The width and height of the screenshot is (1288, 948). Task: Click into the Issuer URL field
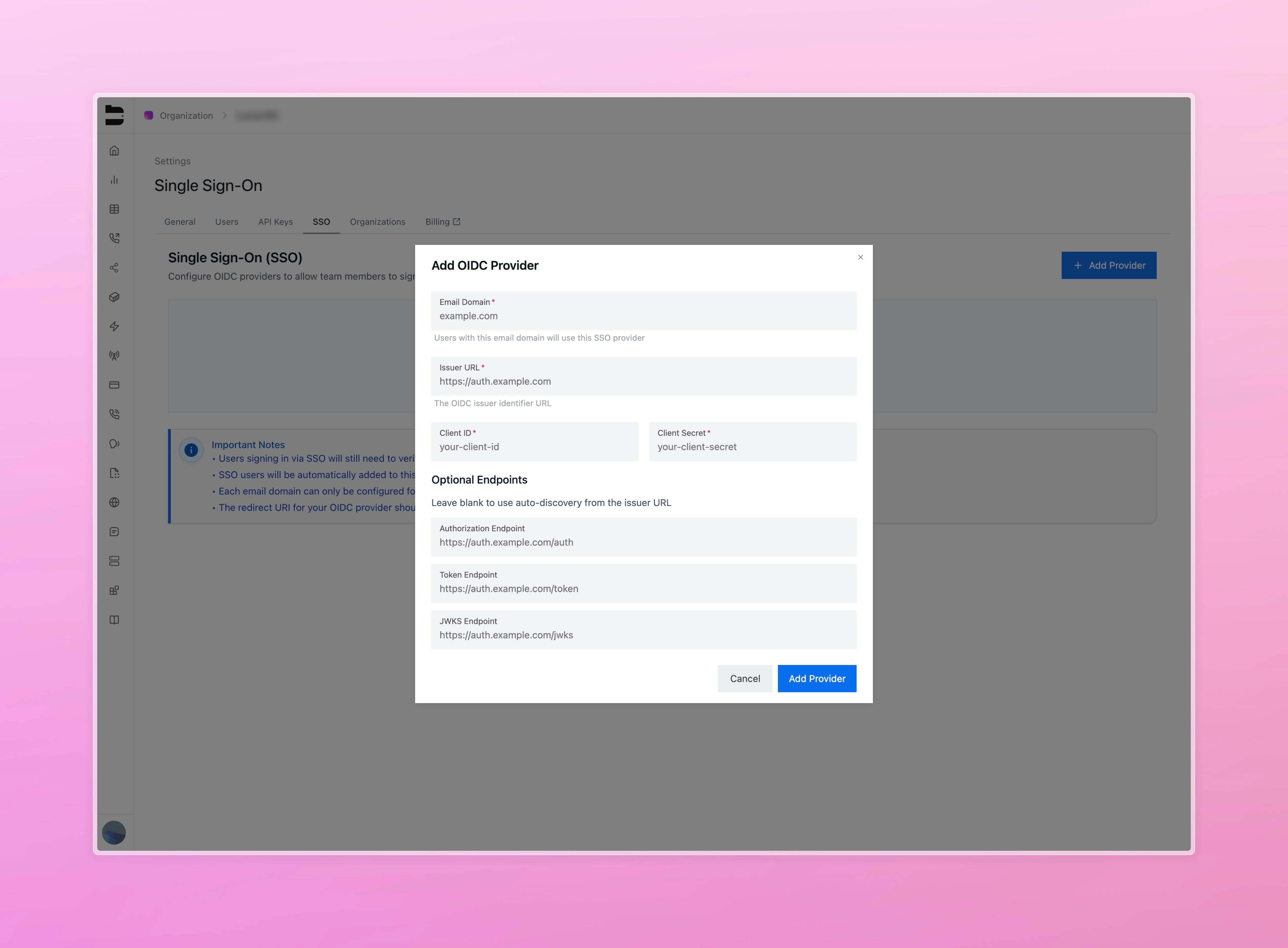pyautogui.click(x=644, y=381)
